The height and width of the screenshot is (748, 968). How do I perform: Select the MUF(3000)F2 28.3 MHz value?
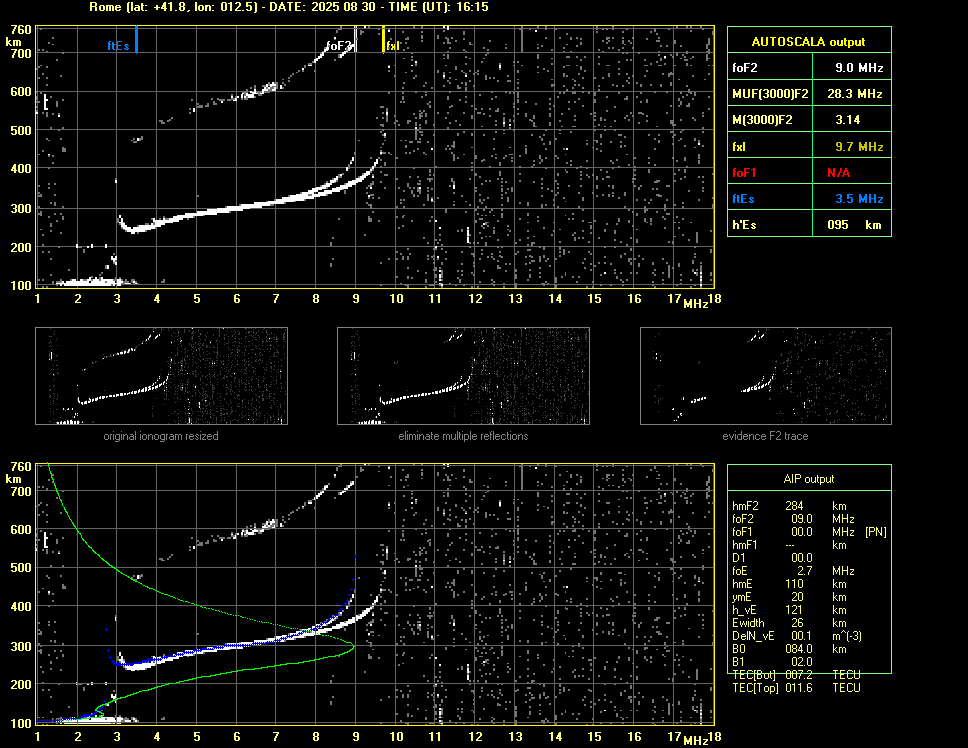(854, 94)
